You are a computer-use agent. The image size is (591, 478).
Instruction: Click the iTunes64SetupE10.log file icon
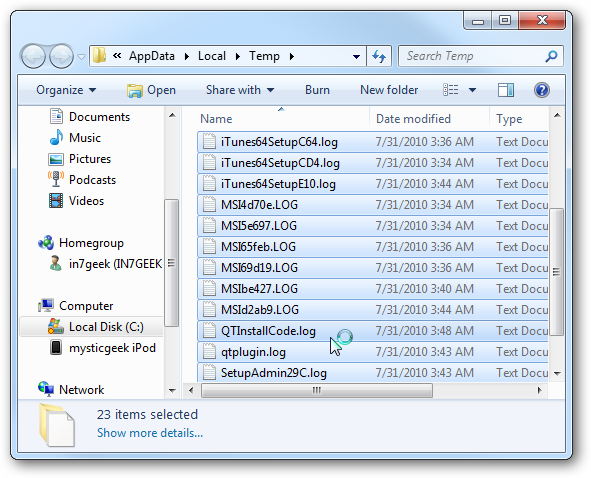[209, 184]
